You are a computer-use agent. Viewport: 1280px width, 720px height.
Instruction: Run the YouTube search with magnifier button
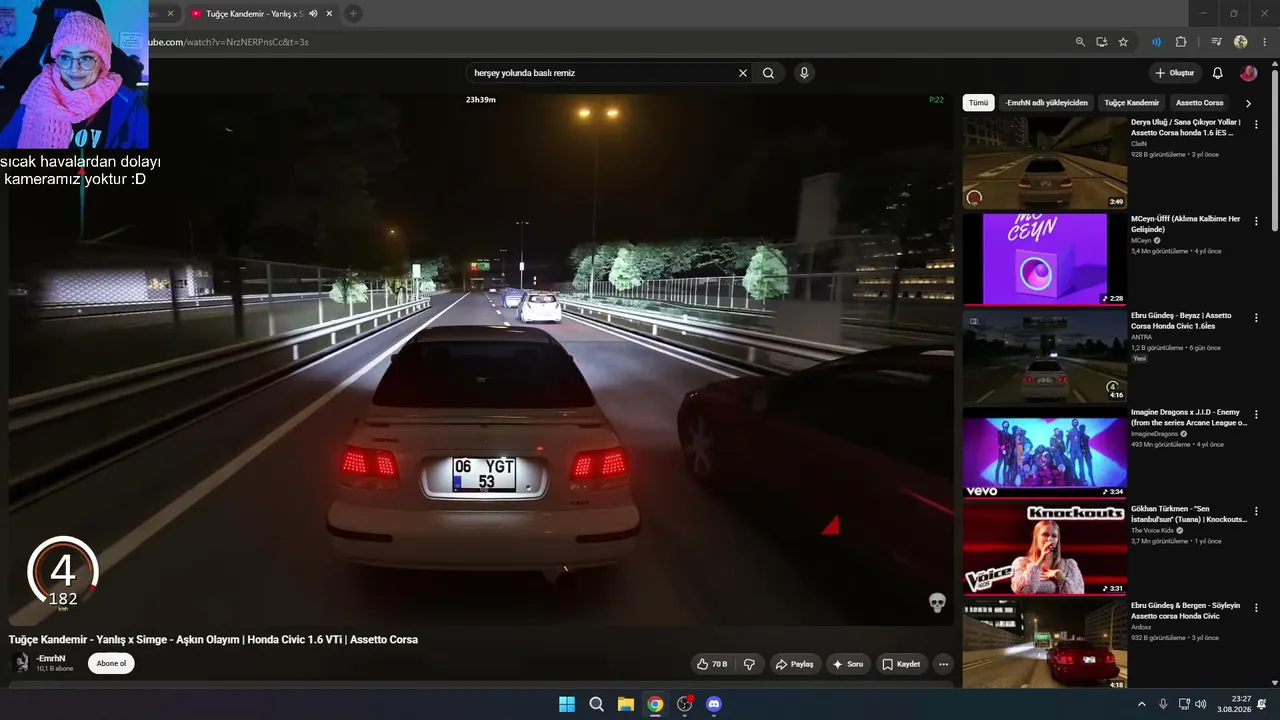coord(768,73)
